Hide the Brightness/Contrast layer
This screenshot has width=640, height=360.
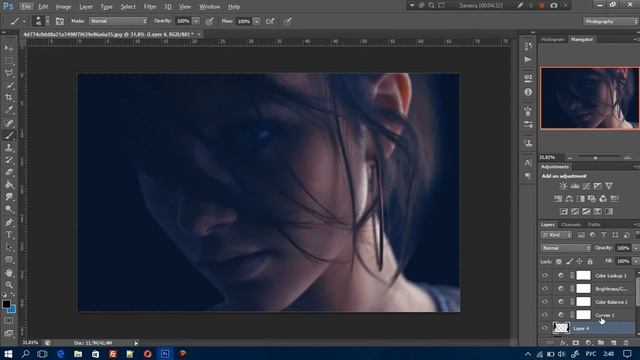(545, 289)
